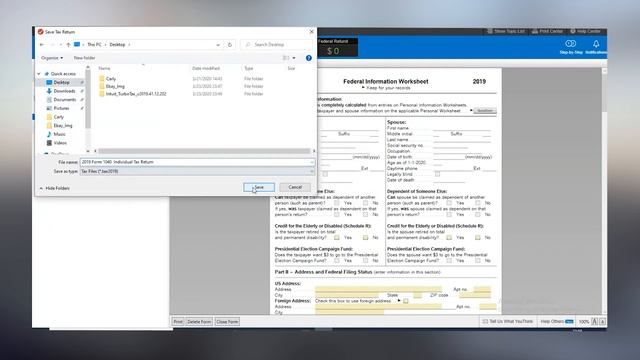Sort by the Type column header
The height and width of the screenshot is (360, 640).
249,68
